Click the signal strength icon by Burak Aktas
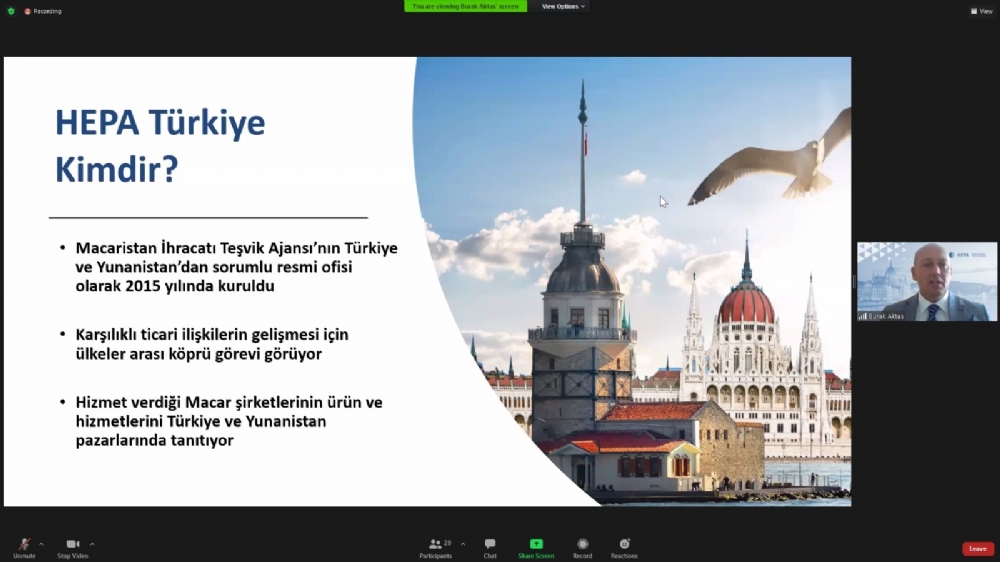 (x=862, y=316)
